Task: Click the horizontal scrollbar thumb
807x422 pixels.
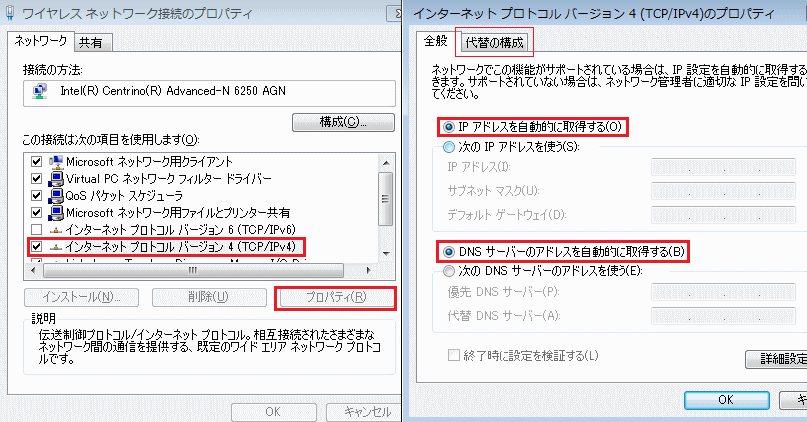Action: point(193,270)
